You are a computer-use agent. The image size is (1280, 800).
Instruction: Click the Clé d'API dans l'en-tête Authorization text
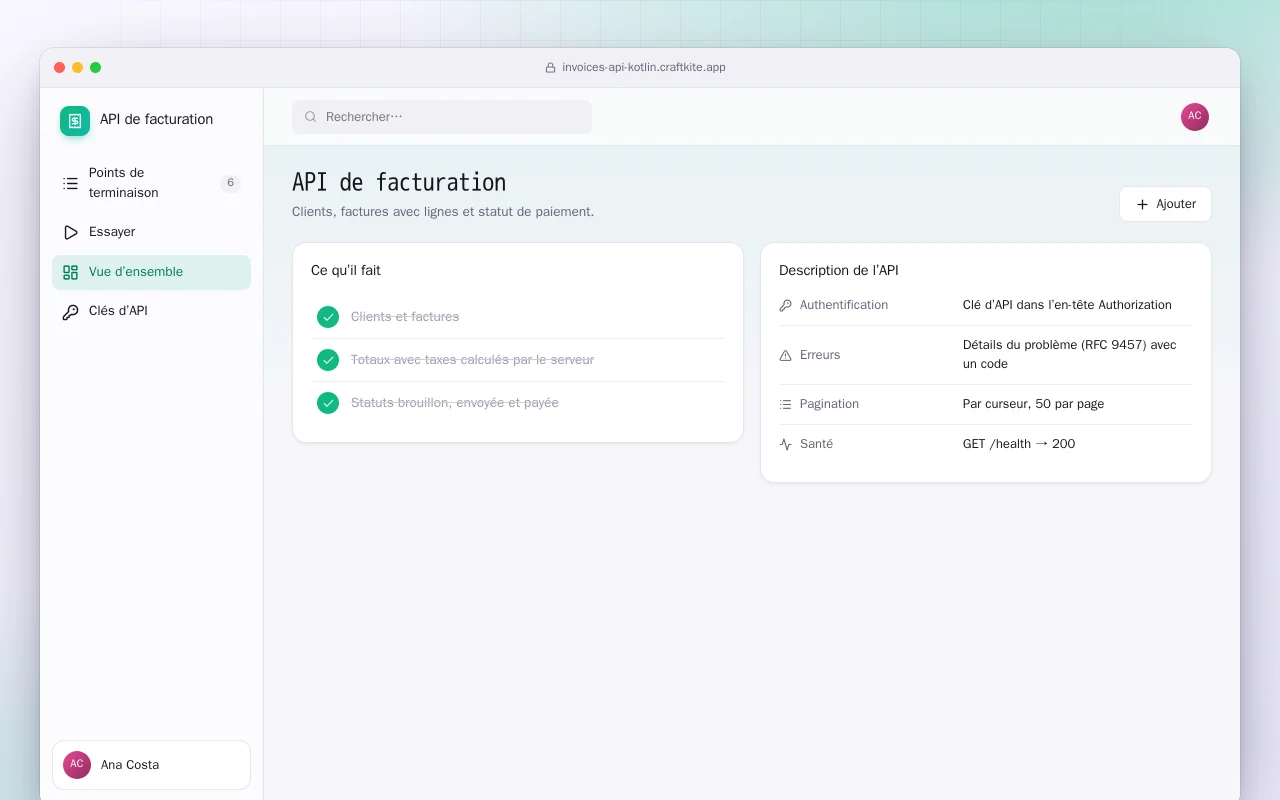(x=1067, y=305)
